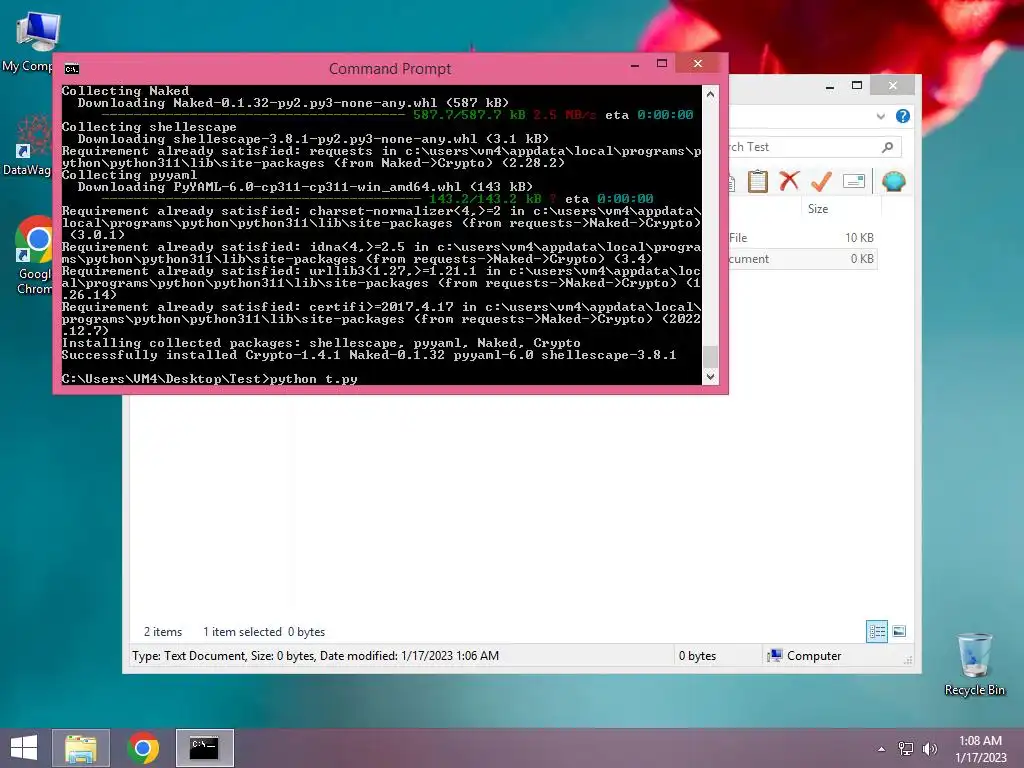Click the blue shell icon in toolbar
The width and height of the screenshot is (1024, 768).
(x=893, y=181)
